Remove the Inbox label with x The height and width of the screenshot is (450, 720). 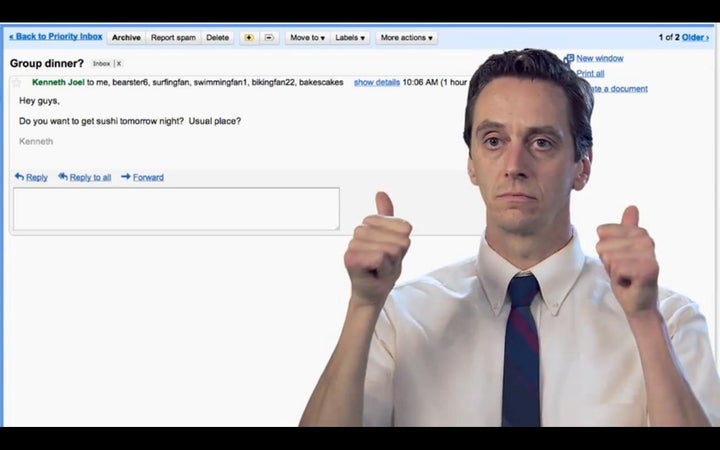point(118,64)
